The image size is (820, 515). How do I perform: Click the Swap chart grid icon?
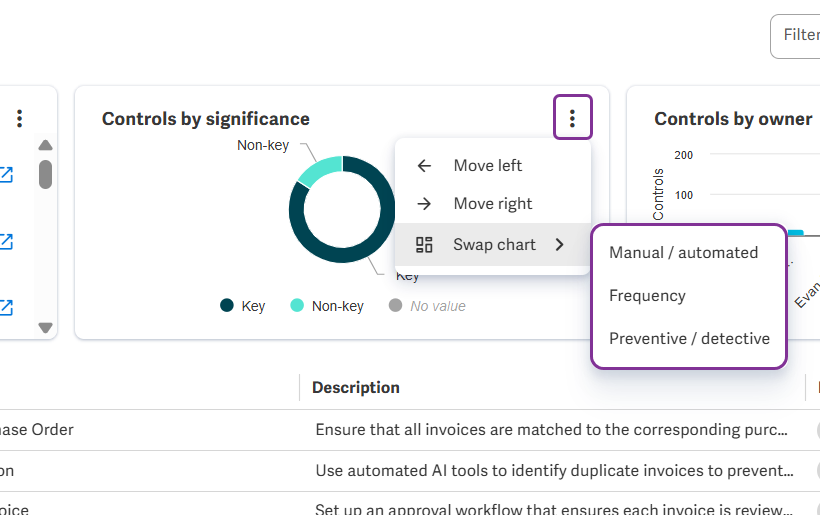point(424,245)
